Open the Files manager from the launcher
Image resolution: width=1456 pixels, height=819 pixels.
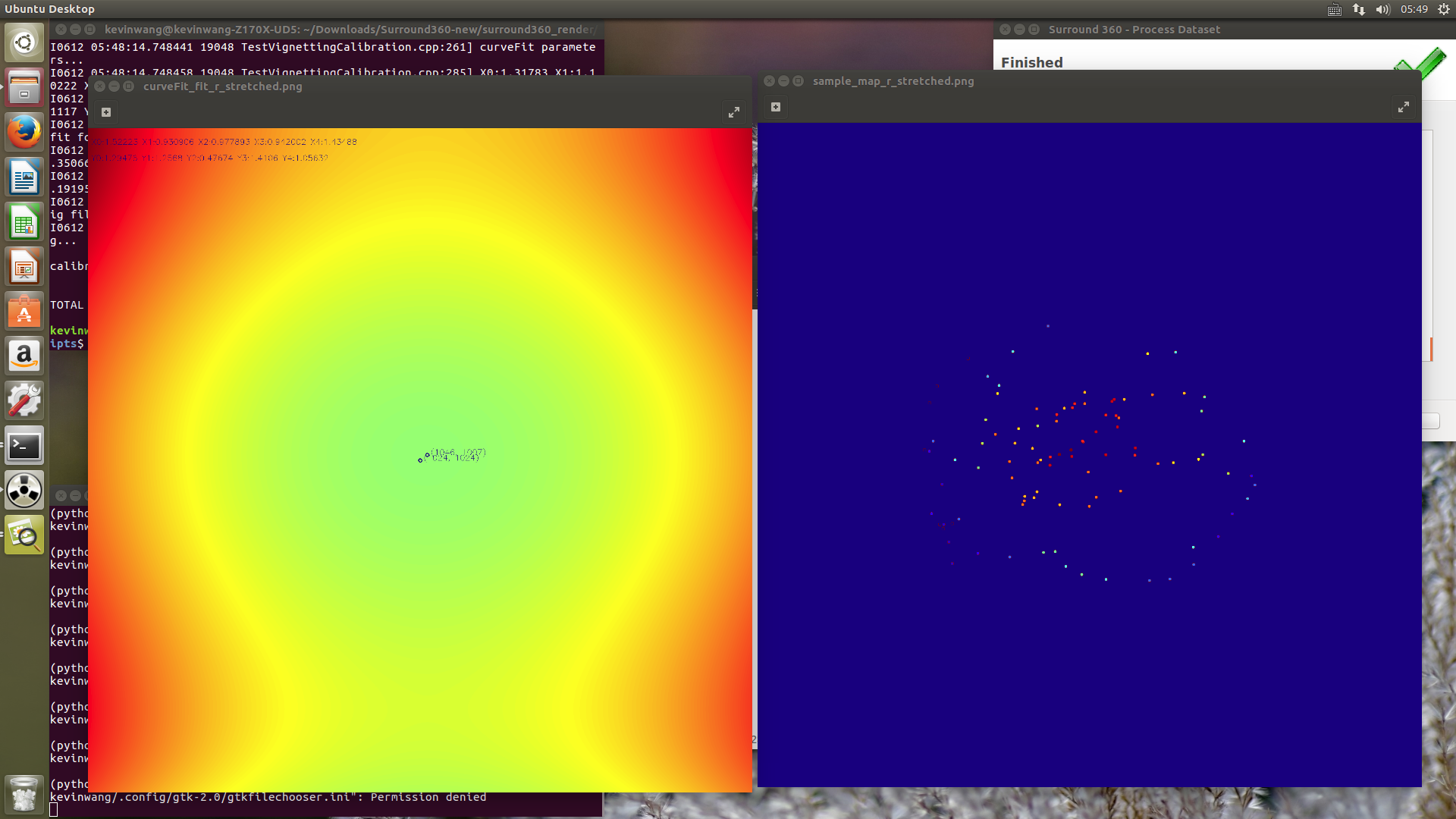tap(24, 86)
